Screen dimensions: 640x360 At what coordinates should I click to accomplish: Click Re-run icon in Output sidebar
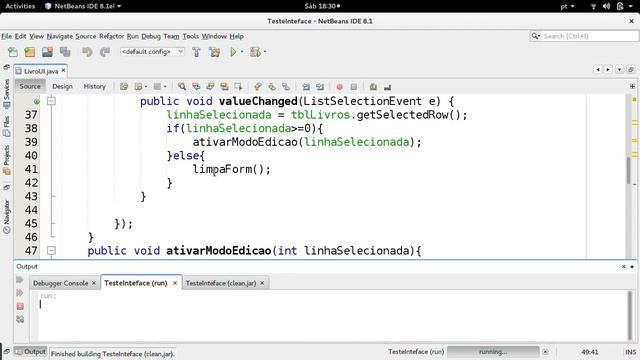point(20,280)
